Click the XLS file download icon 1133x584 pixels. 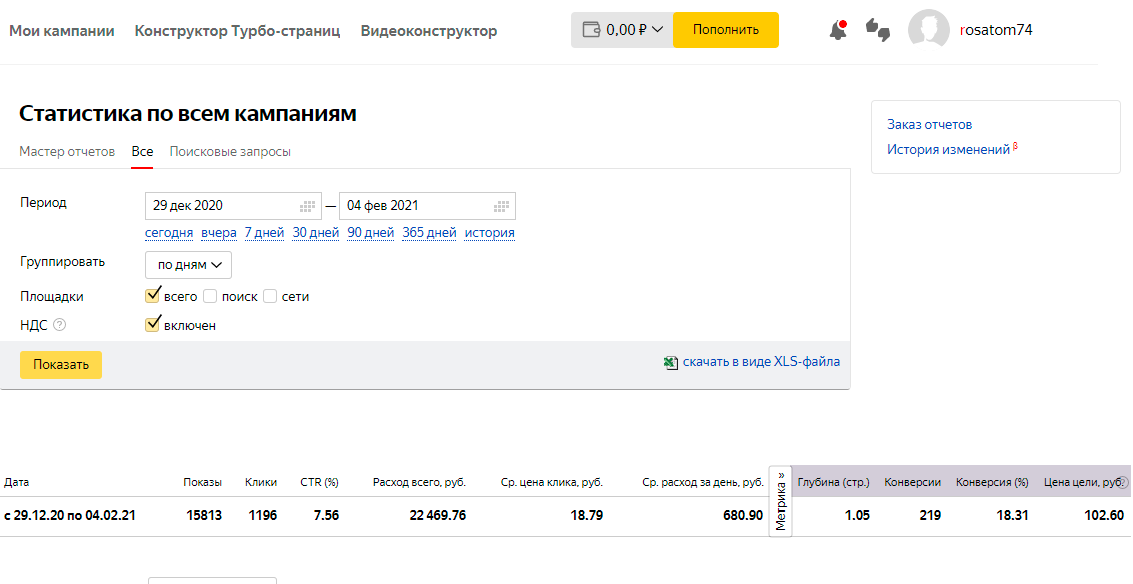[671, 362]
